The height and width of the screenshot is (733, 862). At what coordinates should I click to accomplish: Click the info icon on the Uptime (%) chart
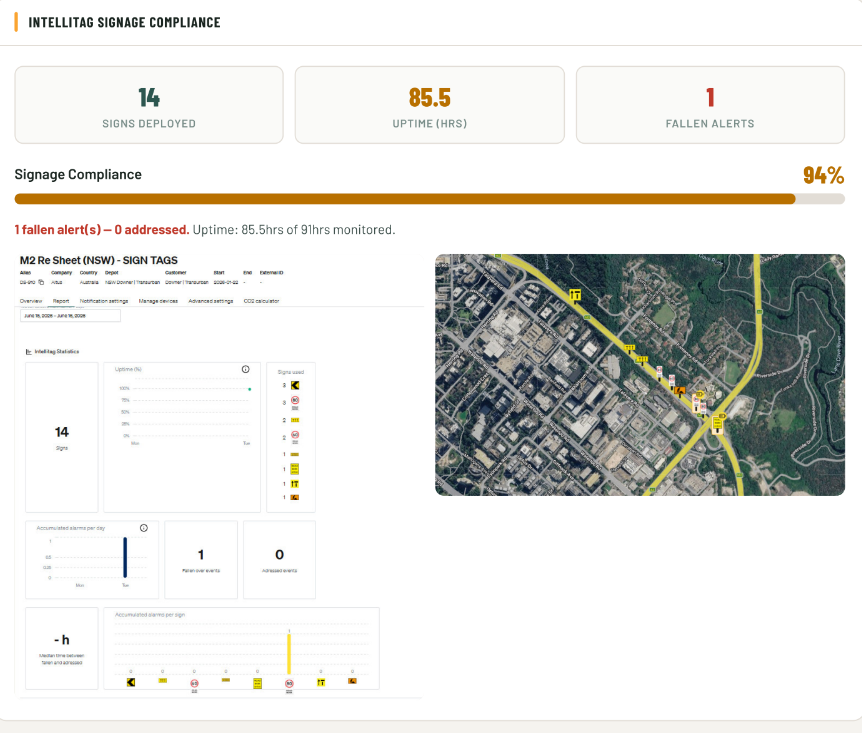pos(245,369)
